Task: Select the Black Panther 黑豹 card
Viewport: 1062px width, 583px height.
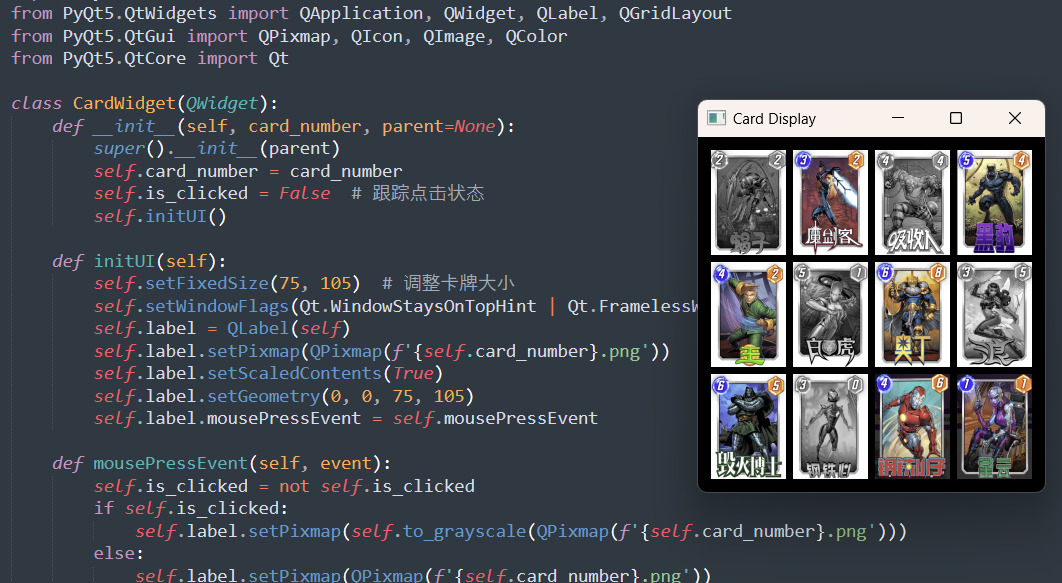Action: [993, 203]
